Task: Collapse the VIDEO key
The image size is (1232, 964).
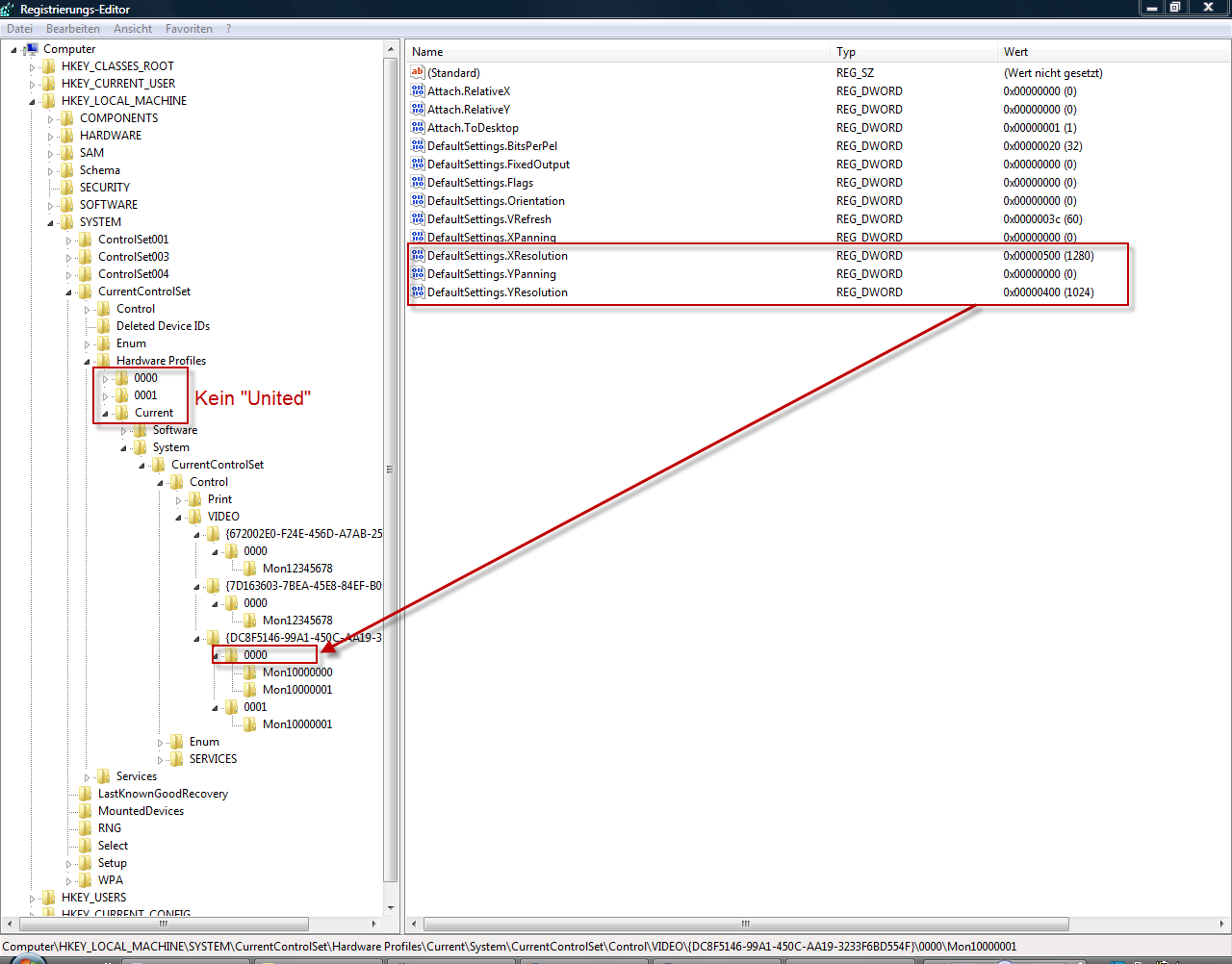Action: point(178,518)
